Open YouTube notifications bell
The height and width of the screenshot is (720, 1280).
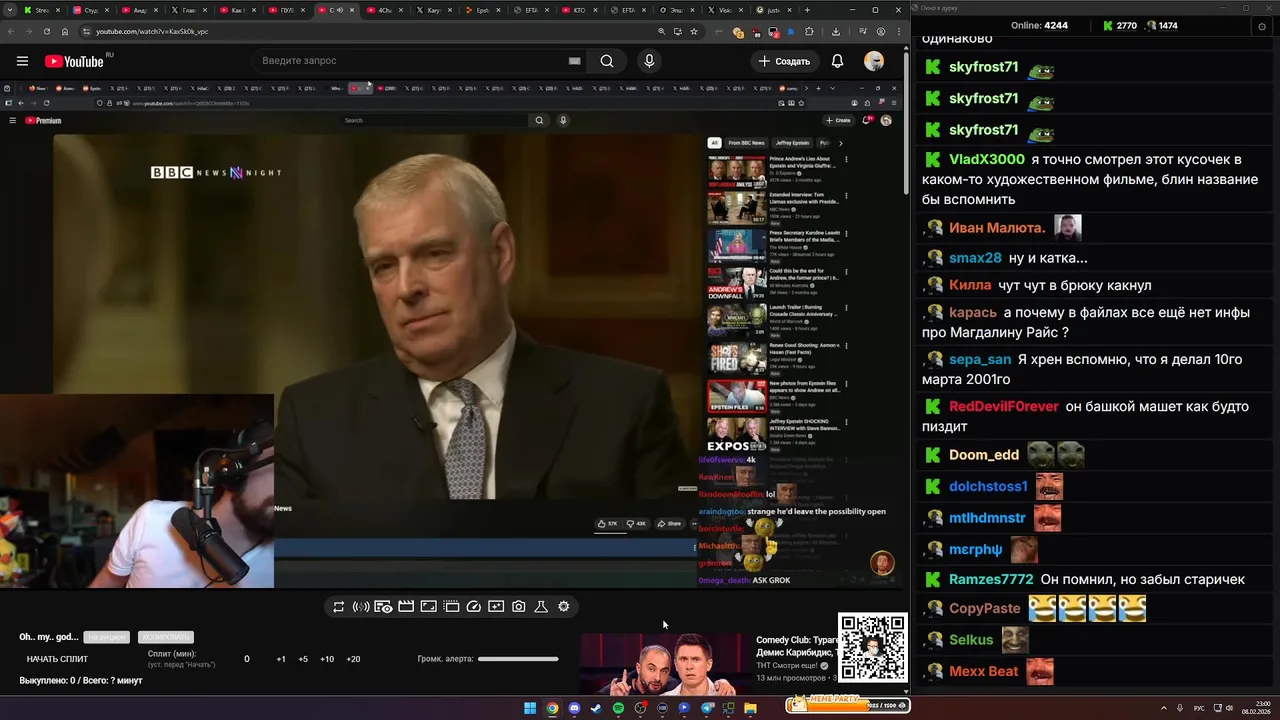837,61
